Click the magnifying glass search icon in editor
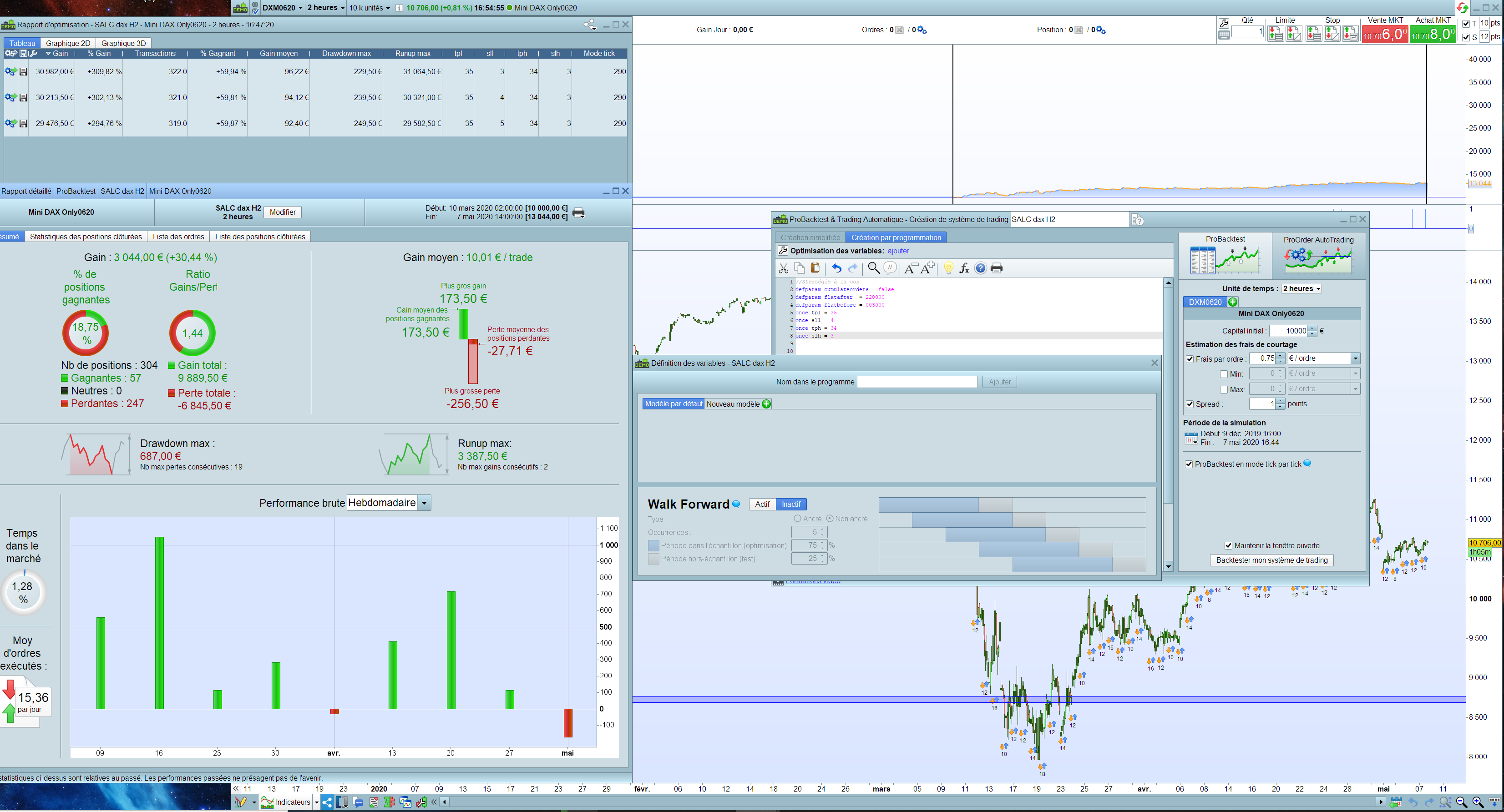This screenshot has width=1504, height=812. point(873,268)
